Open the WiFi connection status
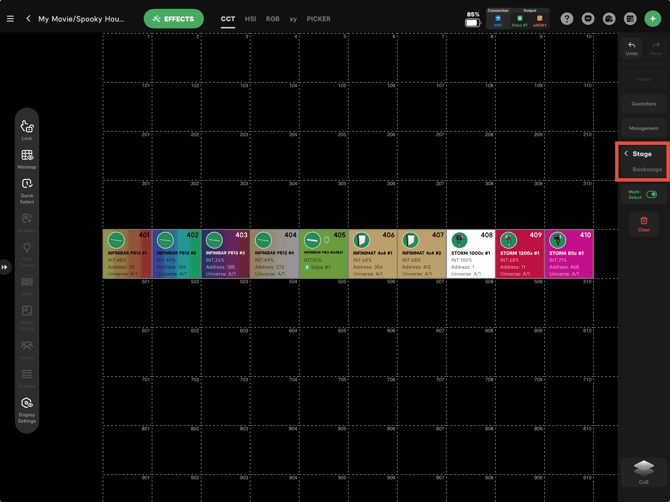The image size is (670, 502). tap(498, 21)
